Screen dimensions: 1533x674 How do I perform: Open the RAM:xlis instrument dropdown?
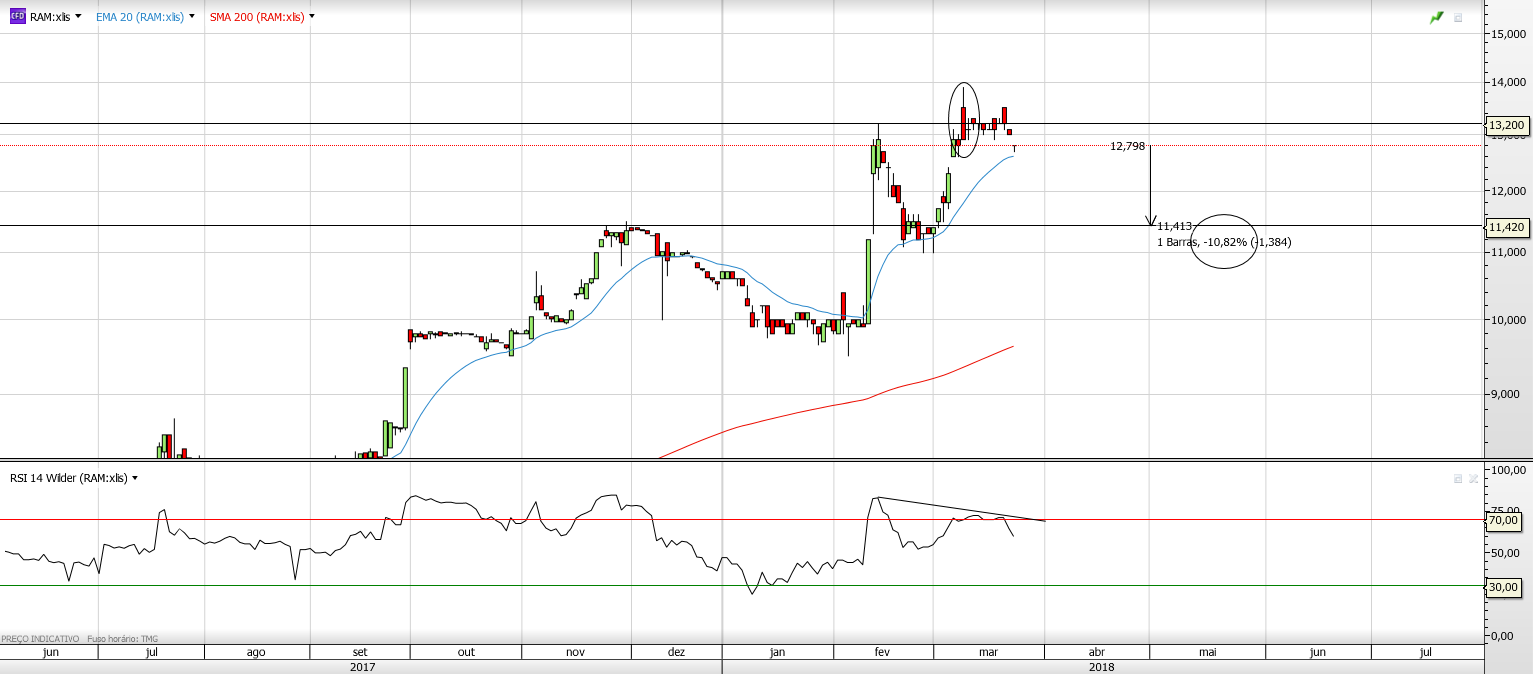click(x=78, y=17)
